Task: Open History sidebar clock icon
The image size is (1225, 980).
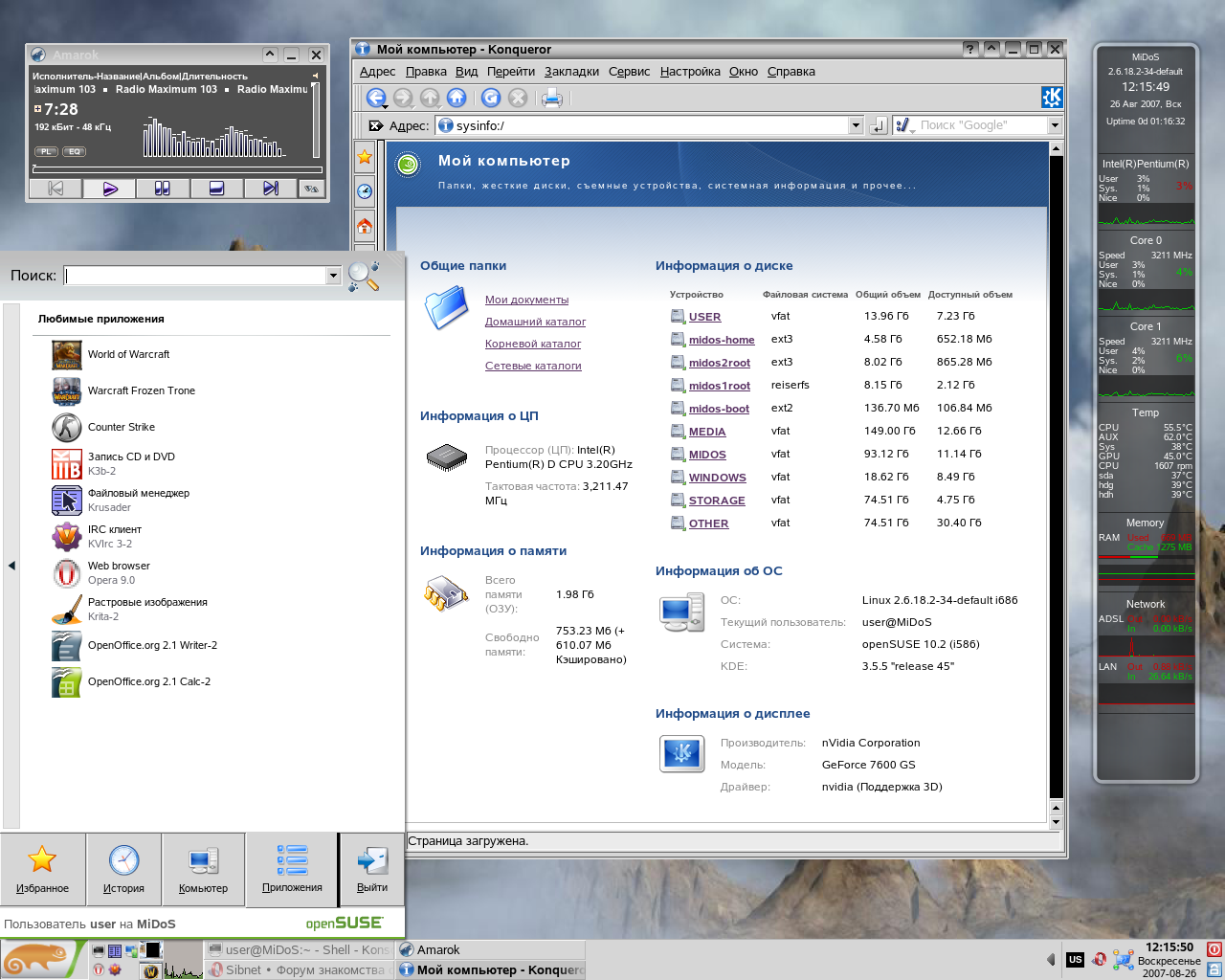Action: 365,191
